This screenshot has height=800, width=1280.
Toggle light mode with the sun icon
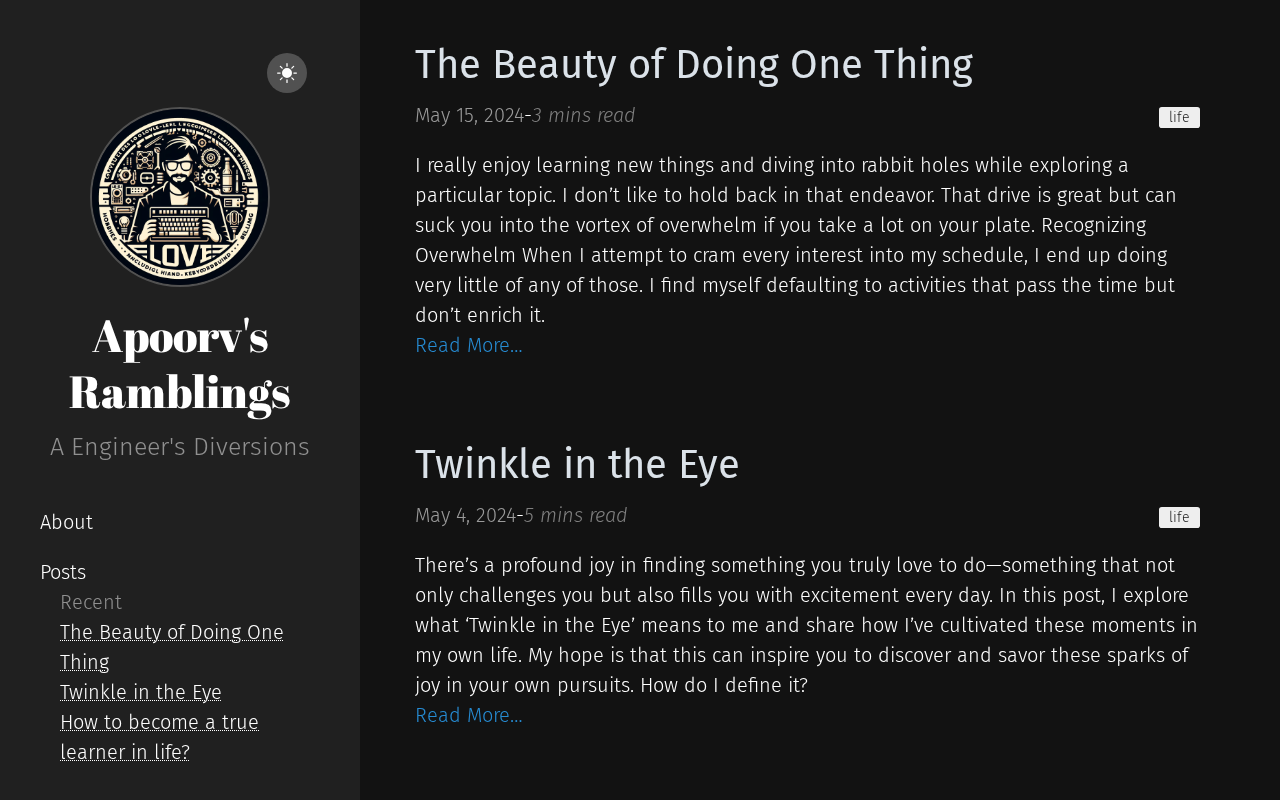287,73
